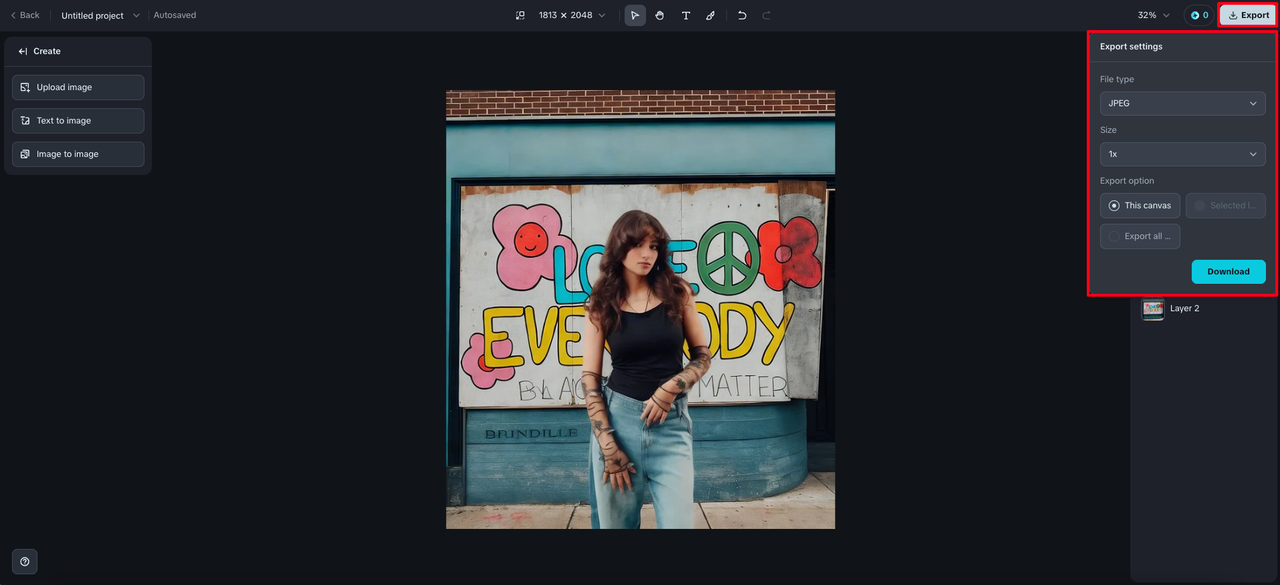The image size is (1280, 585).
Task: Select This canvas export option
Action: (1140, 205)
